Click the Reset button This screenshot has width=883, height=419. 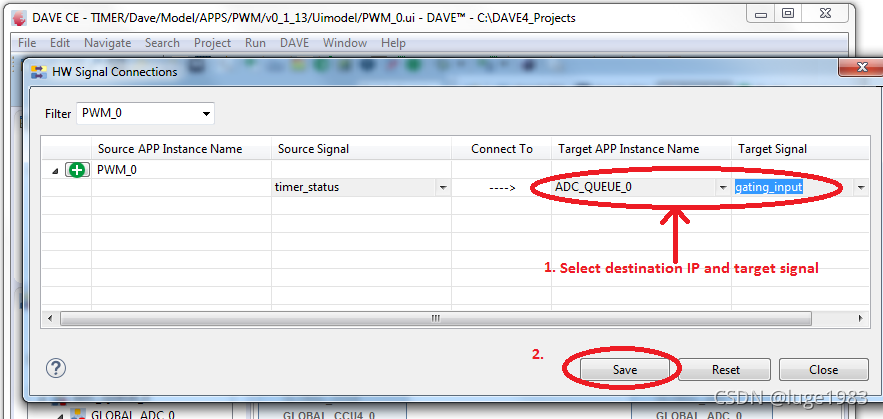click(x=725, y=370)
